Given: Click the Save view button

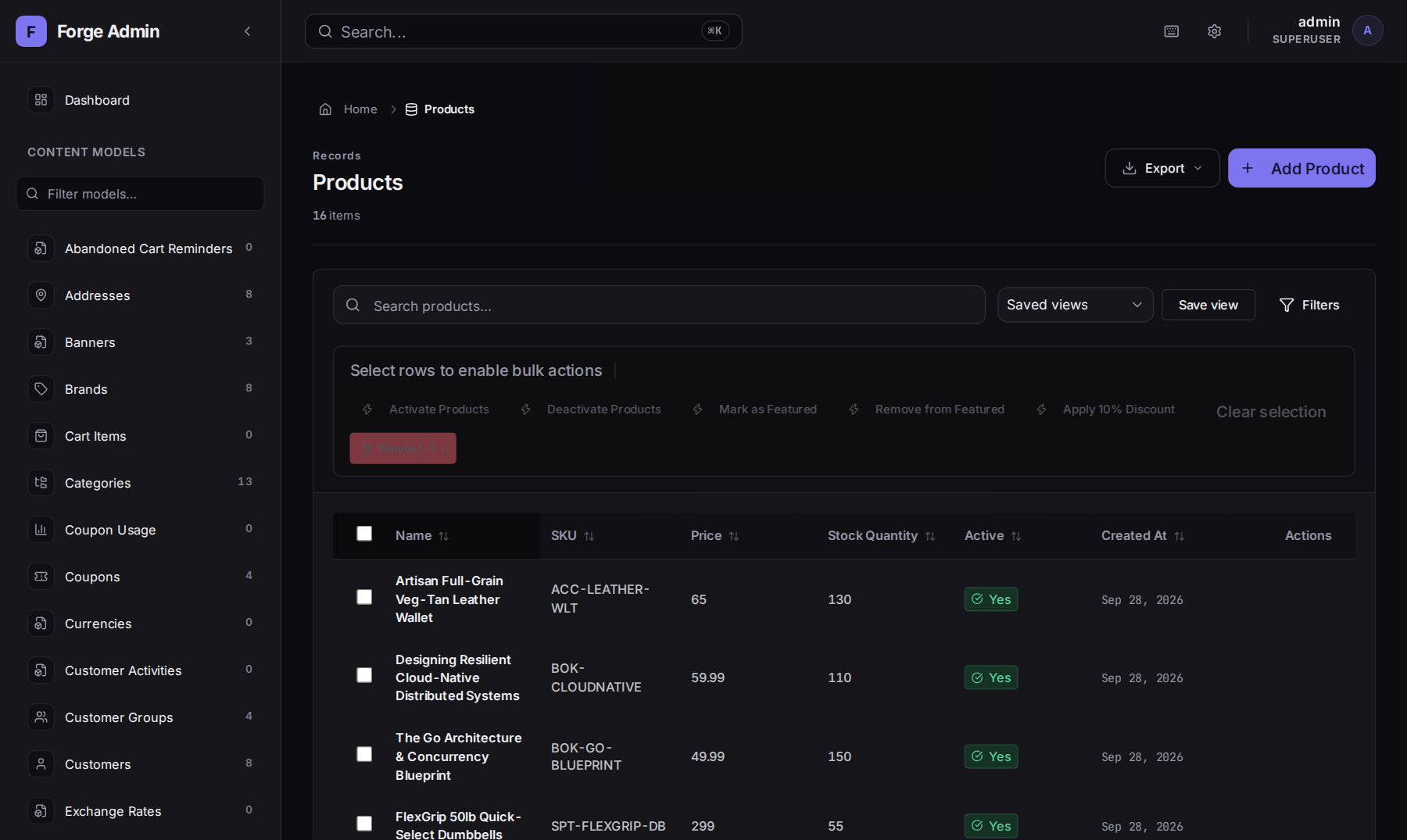Looking at the screenshot, I should point(1208,305).
